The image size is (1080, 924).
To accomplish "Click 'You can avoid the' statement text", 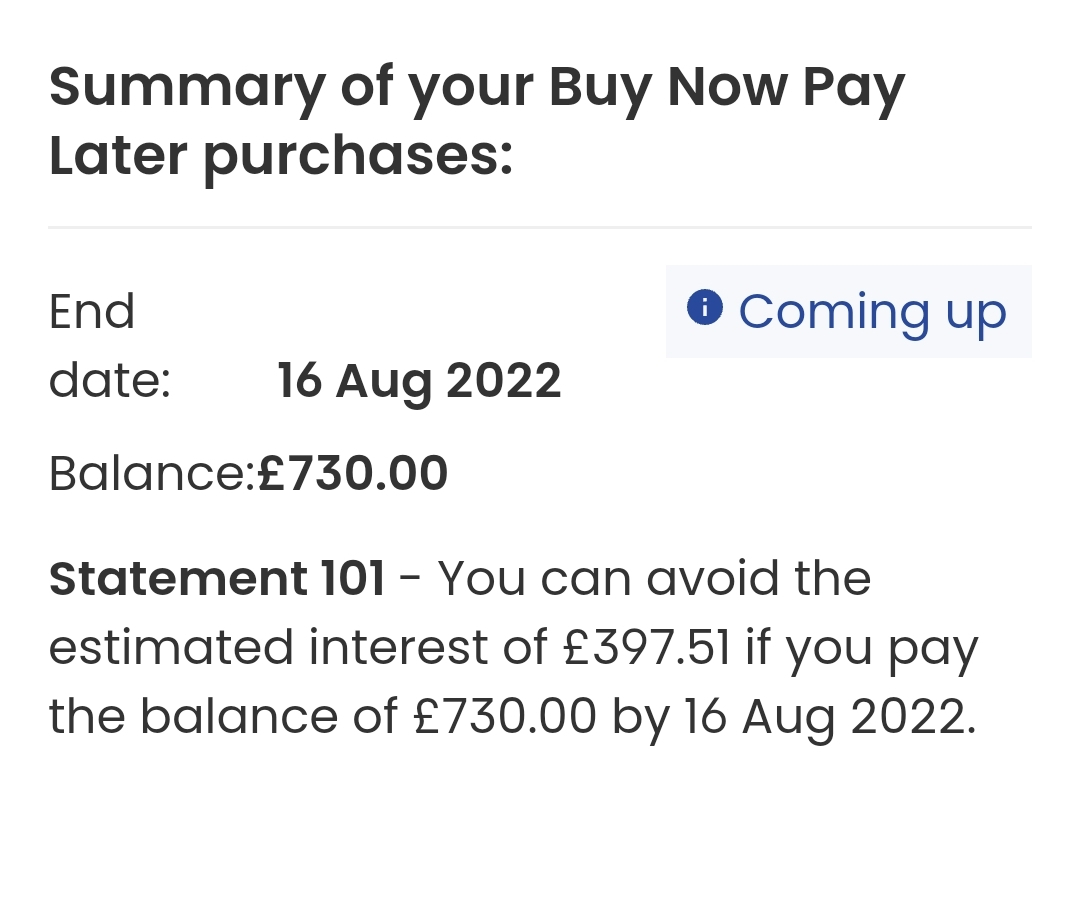I will coord(654,578).
